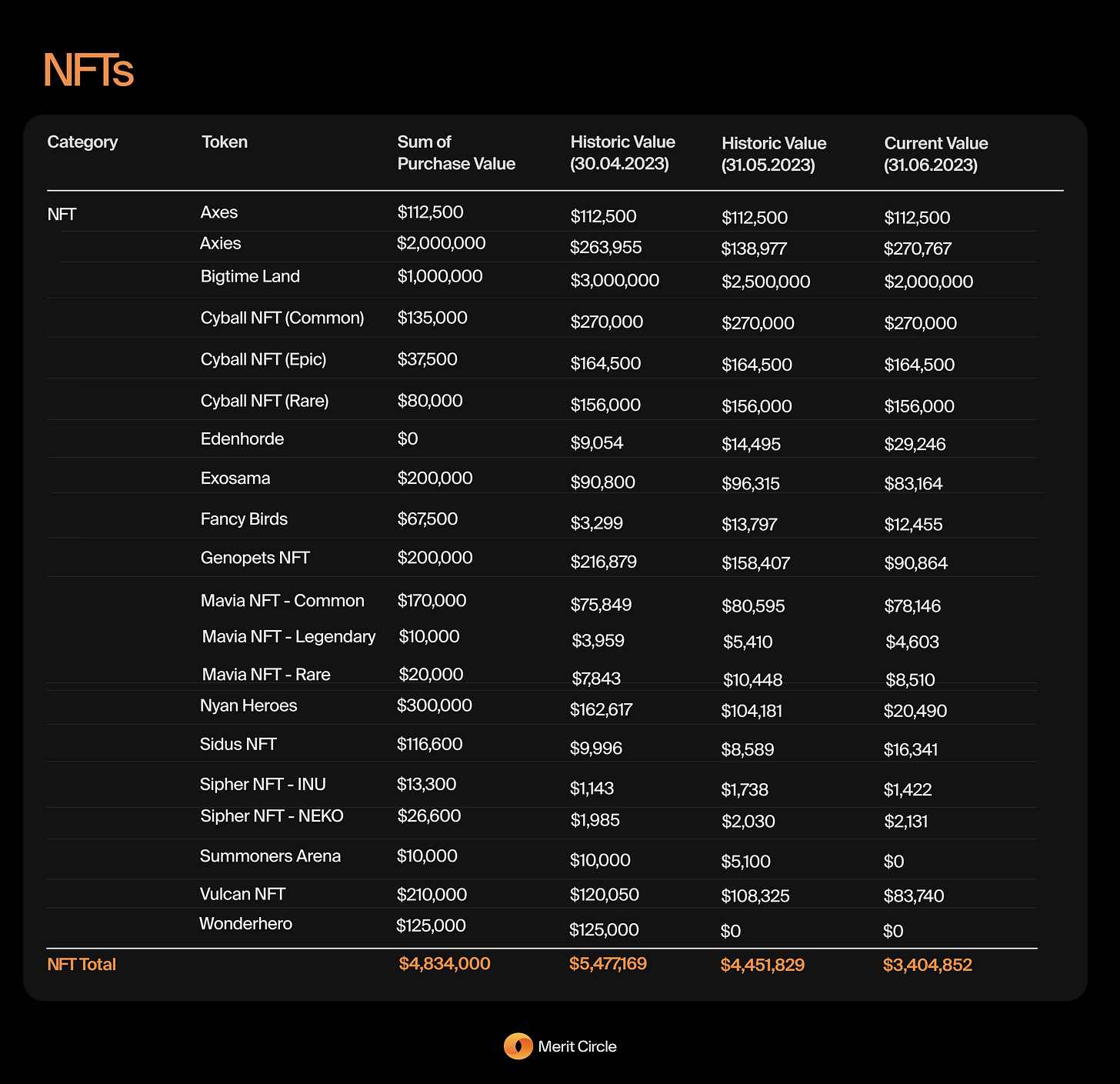The image size is (1120, 1084).
Task: Click the Merit Circle logo icon
Action: pyautogui.click(x=518, y=1046)
